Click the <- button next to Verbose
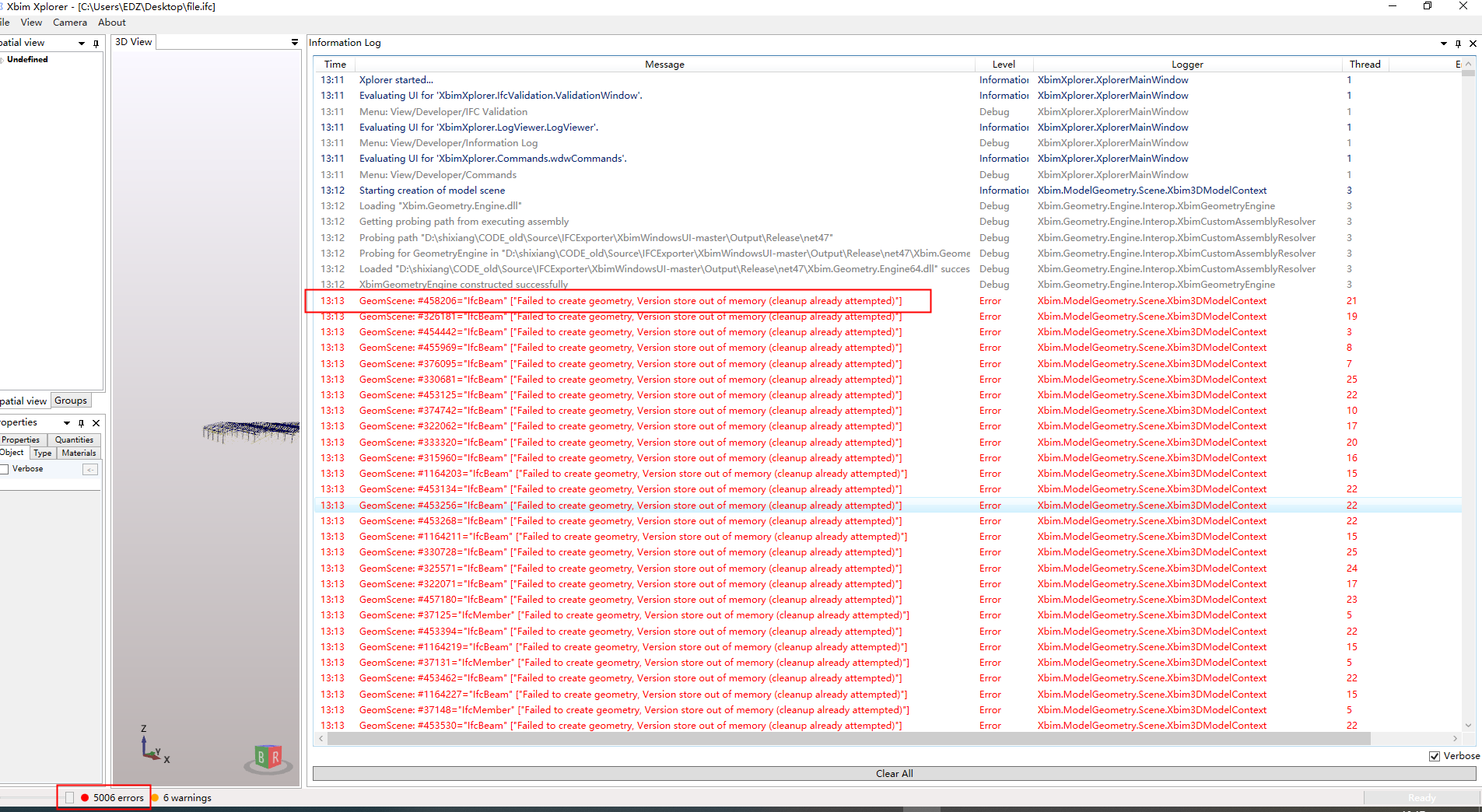Screen dimensions: 1482x812 (x=90, y=468)
